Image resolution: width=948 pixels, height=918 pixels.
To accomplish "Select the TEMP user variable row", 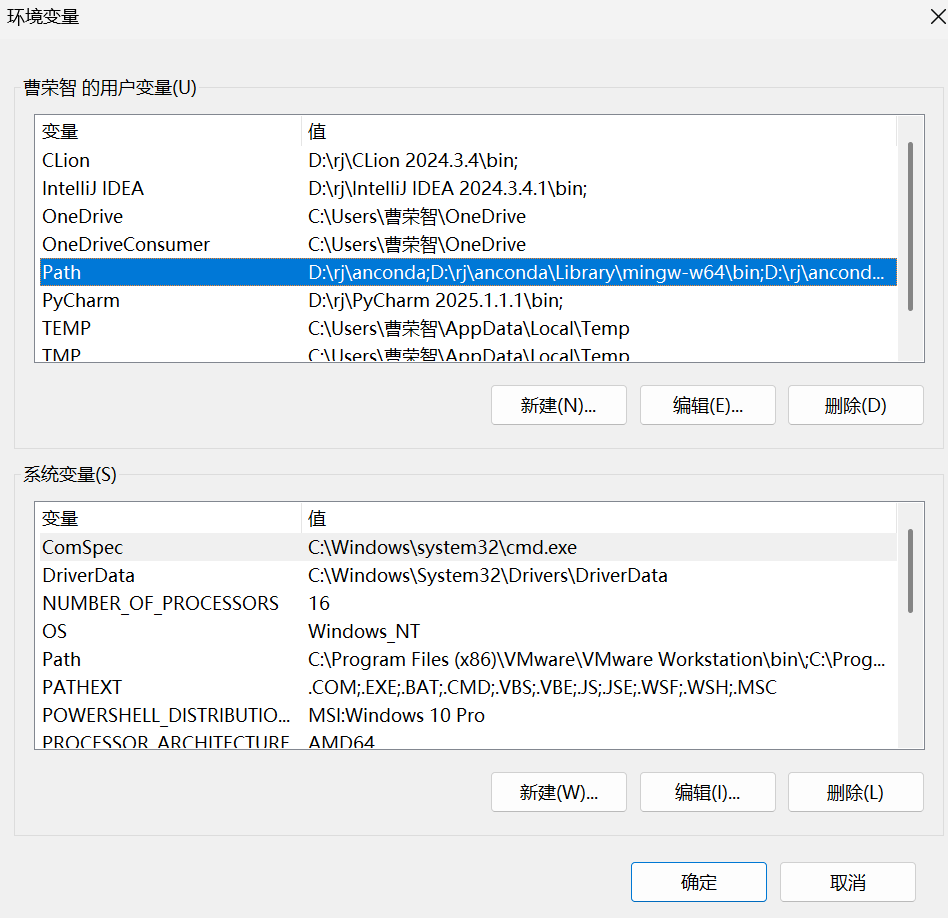I will 469,328.
